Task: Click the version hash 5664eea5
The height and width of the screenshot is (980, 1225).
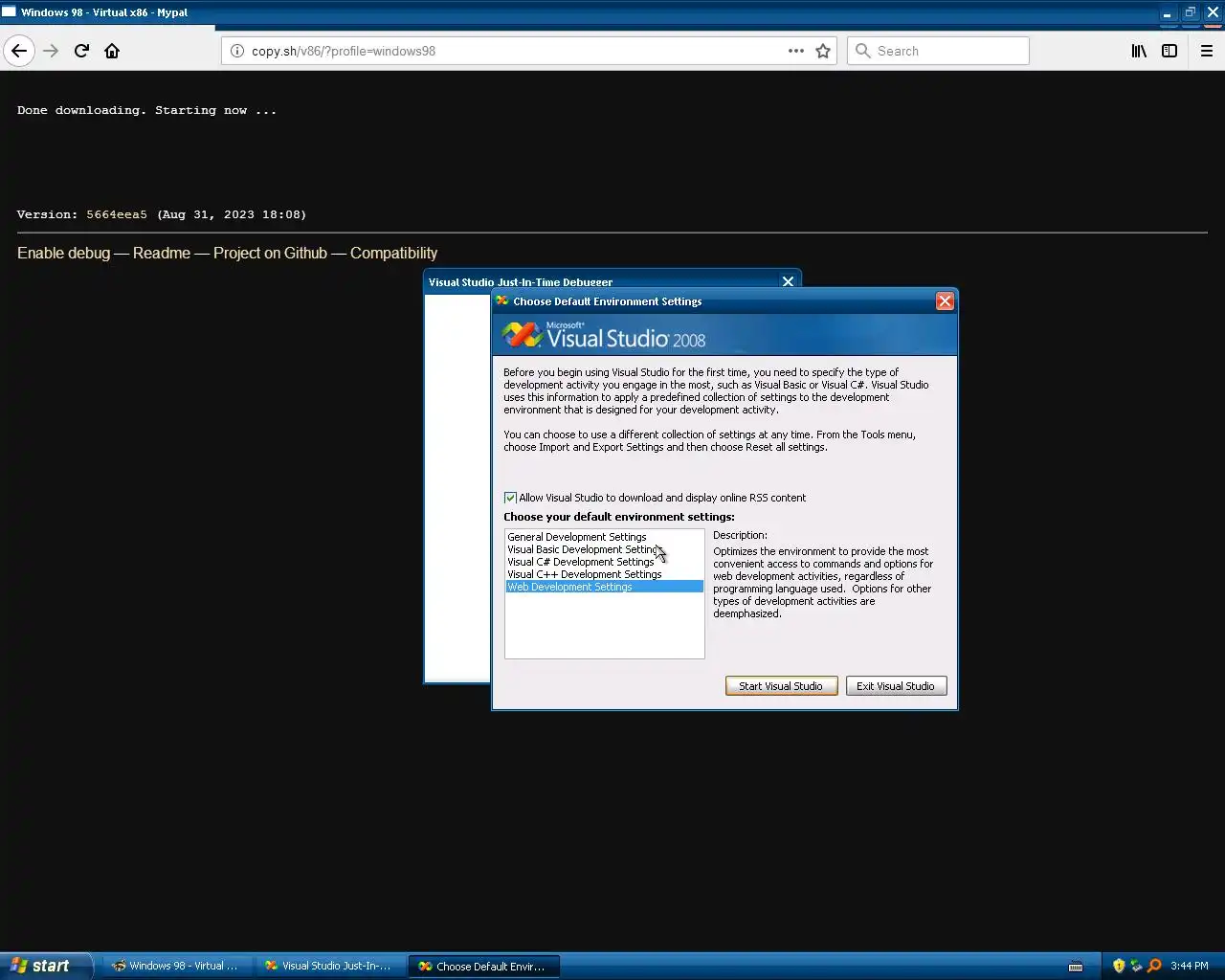Action: (117, 214)
